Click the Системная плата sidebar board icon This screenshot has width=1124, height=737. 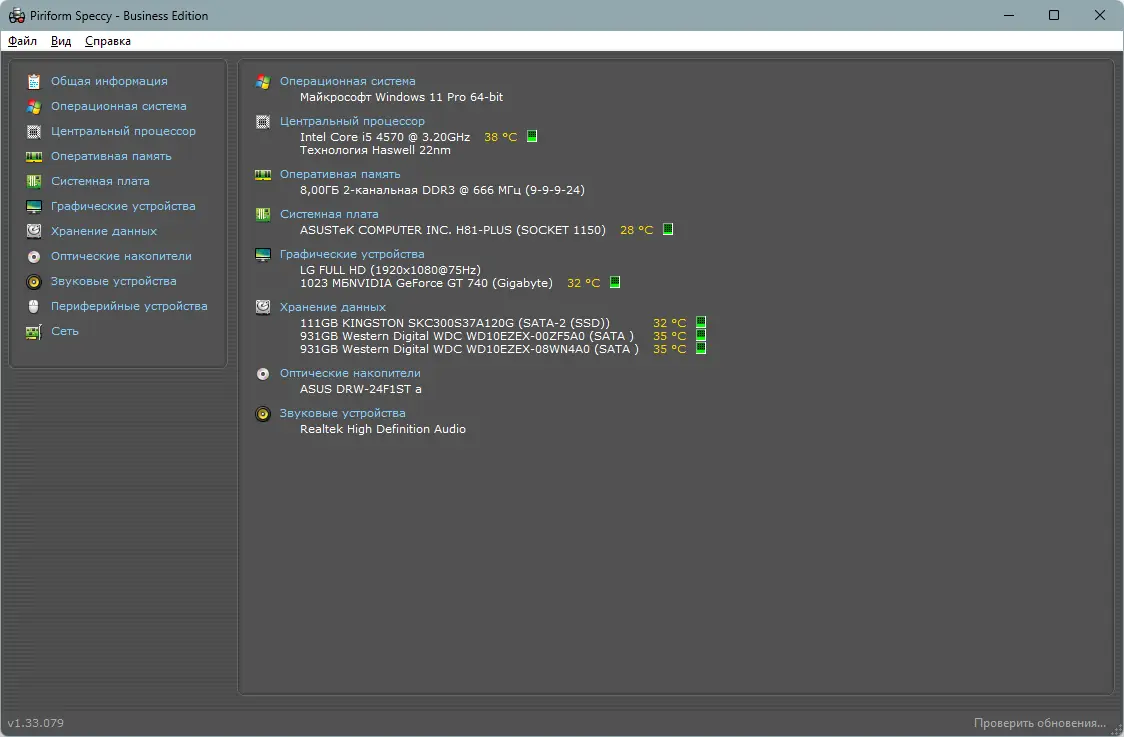34,181
